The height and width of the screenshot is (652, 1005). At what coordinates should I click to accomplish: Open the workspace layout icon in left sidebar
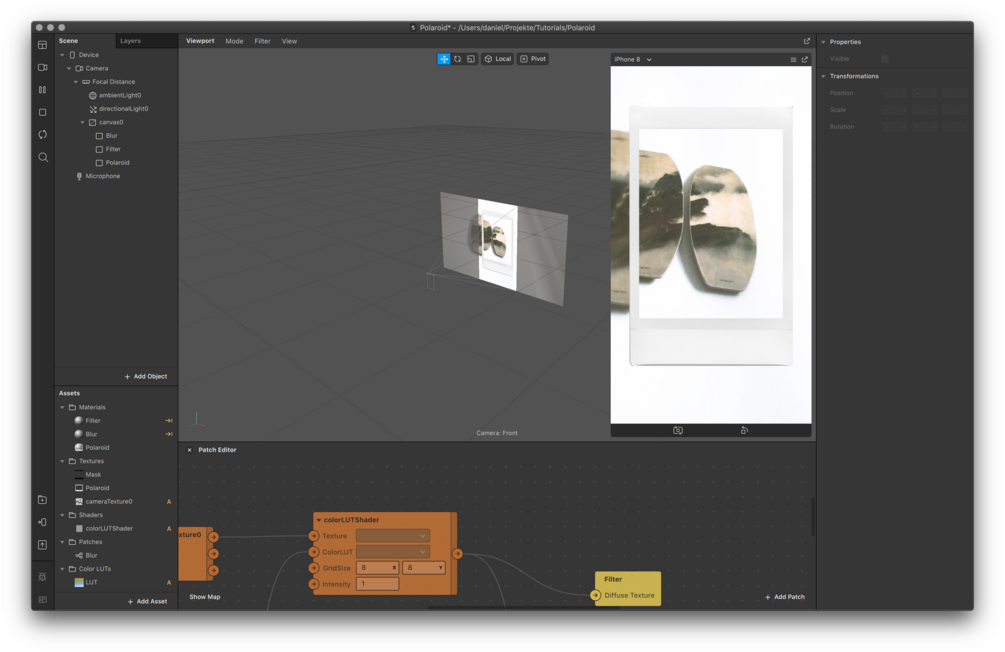(42, 45)
